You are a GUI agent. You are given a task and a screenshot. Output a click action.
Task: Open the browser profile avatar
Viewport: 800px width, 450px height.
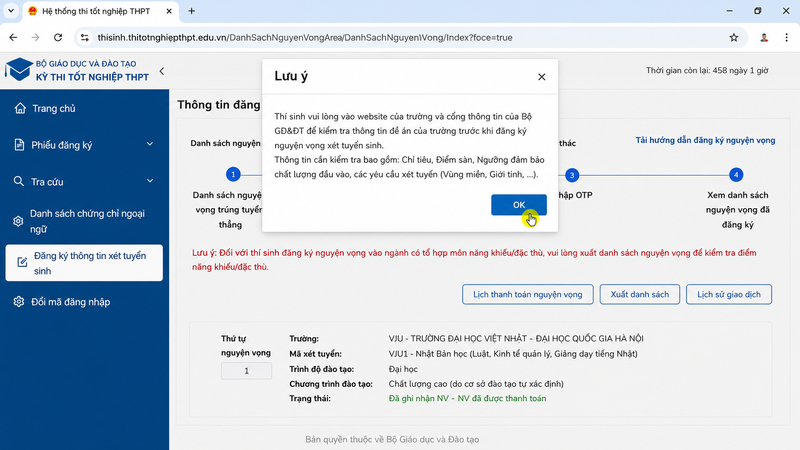(x=764, y=37)
